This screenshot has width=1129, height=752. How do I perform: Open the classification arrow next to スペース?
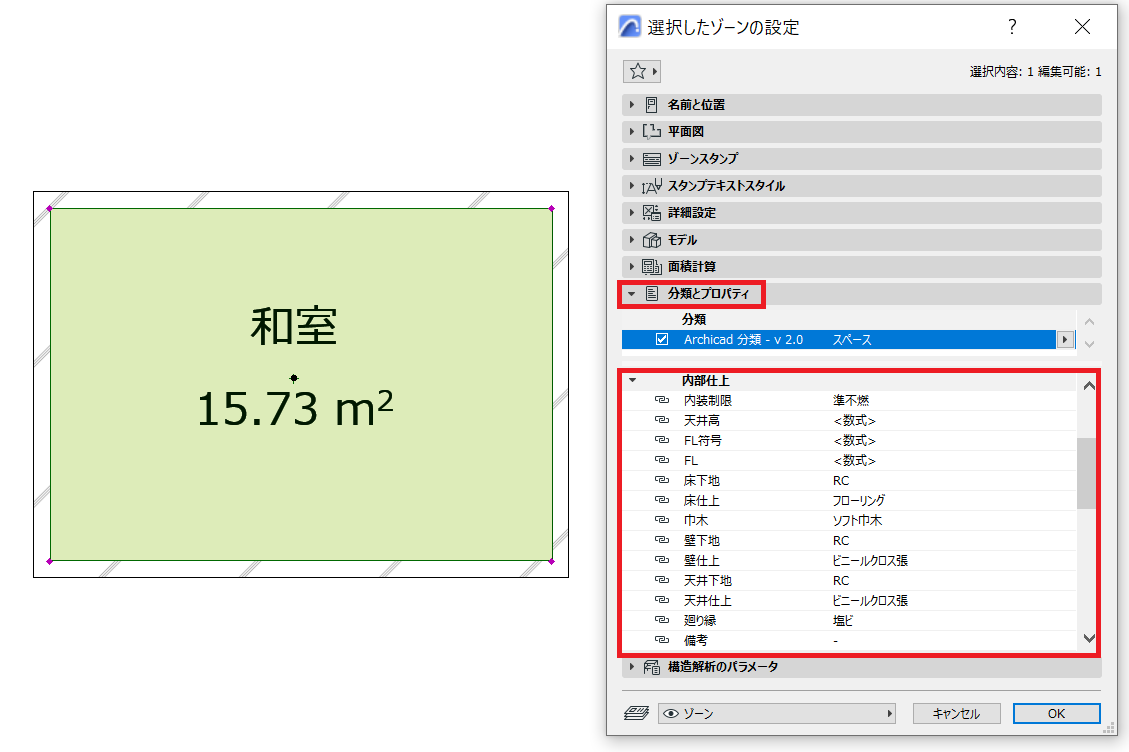pyautogui.click(x=1065, y=339)
